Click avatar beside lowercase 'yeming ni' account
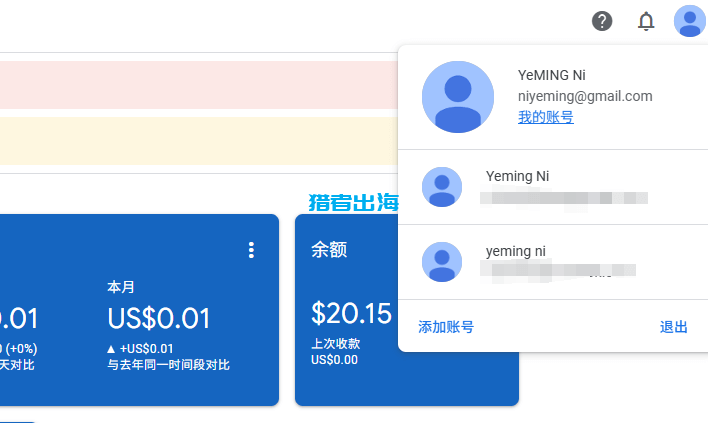 click(442, 262)
